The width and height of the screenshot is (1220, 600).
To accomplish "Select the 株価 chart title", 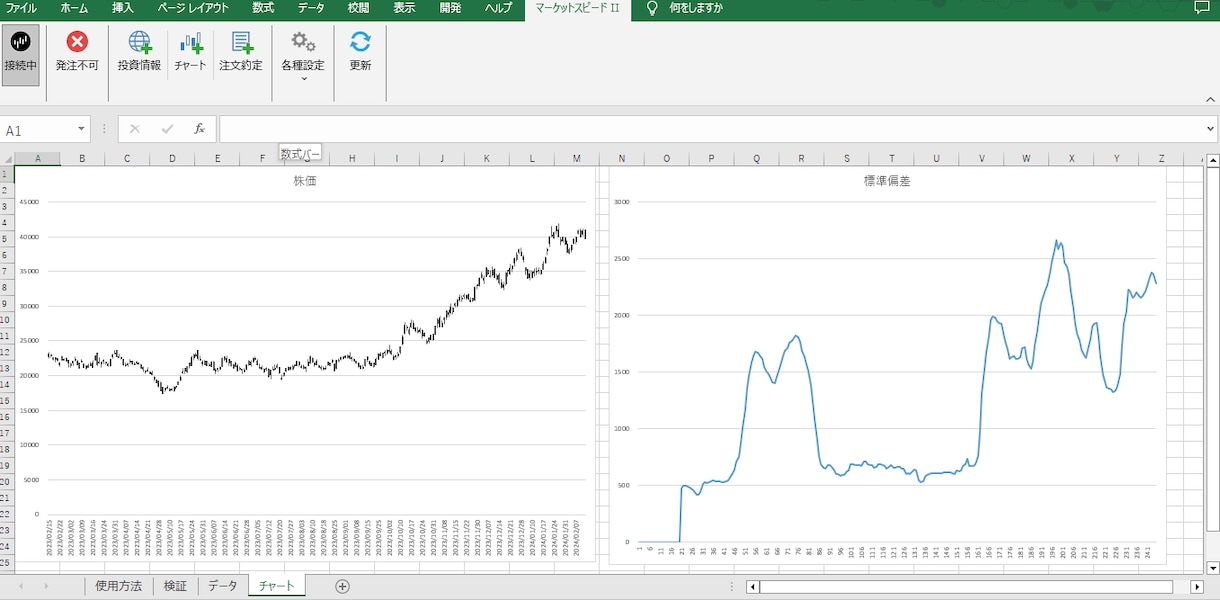I will 305,182.
